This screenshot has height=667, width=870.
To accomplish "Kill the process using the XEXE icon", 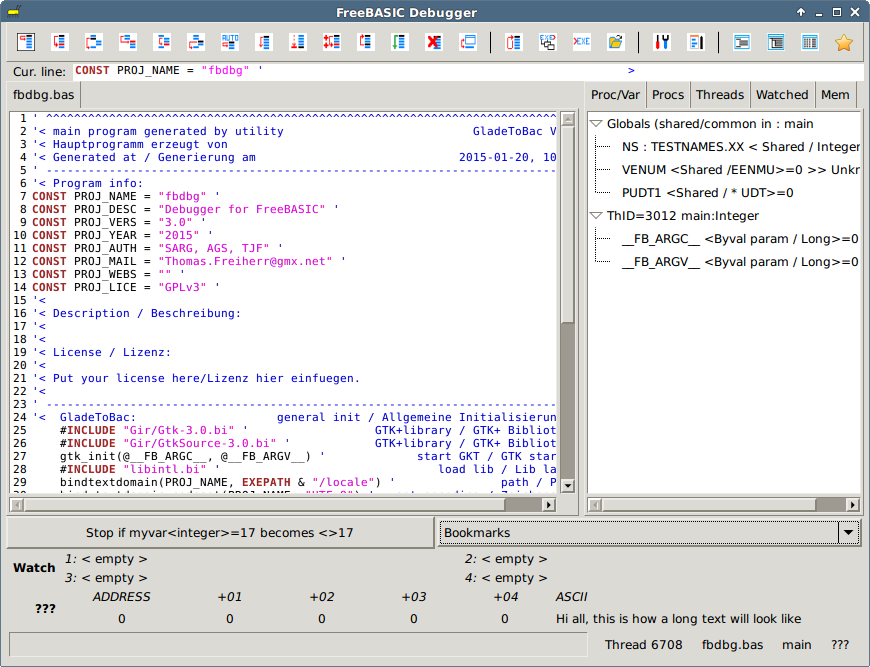I will coord(581,42).
